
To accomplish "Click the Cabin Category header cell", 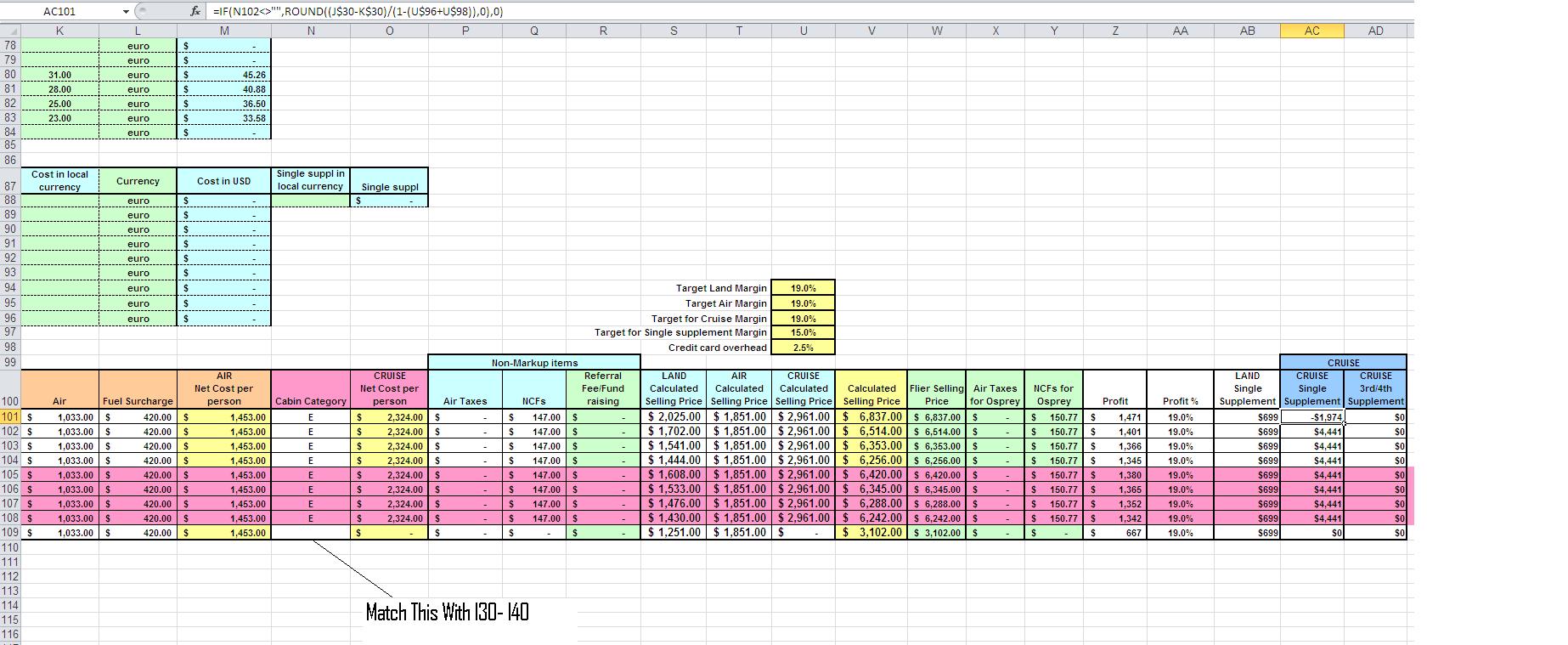I will coord(311,389).
